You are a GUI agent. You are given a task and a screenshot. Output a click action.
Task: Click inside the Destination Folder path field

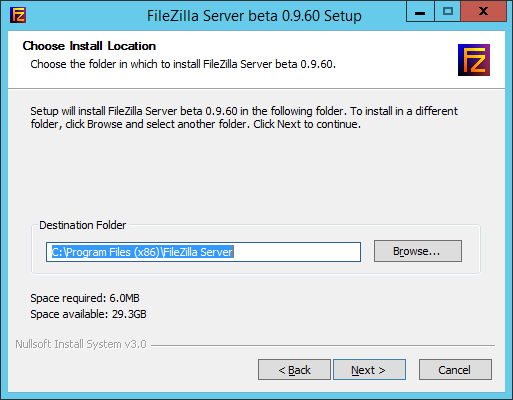point(203,252)
